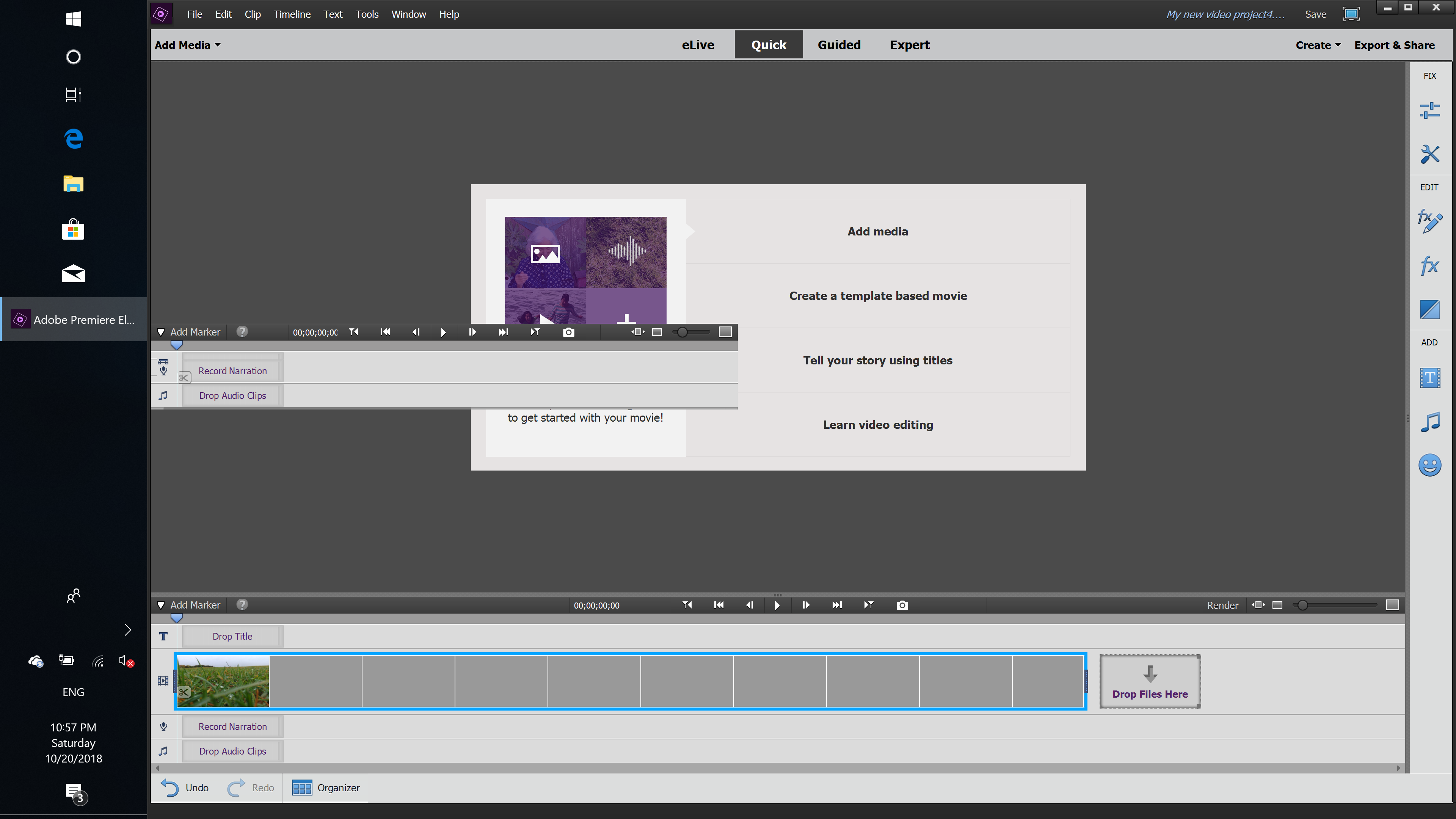Click the Redo arrow icon
This screenshot has width=1456, height=819.
(x=236, y=788)
